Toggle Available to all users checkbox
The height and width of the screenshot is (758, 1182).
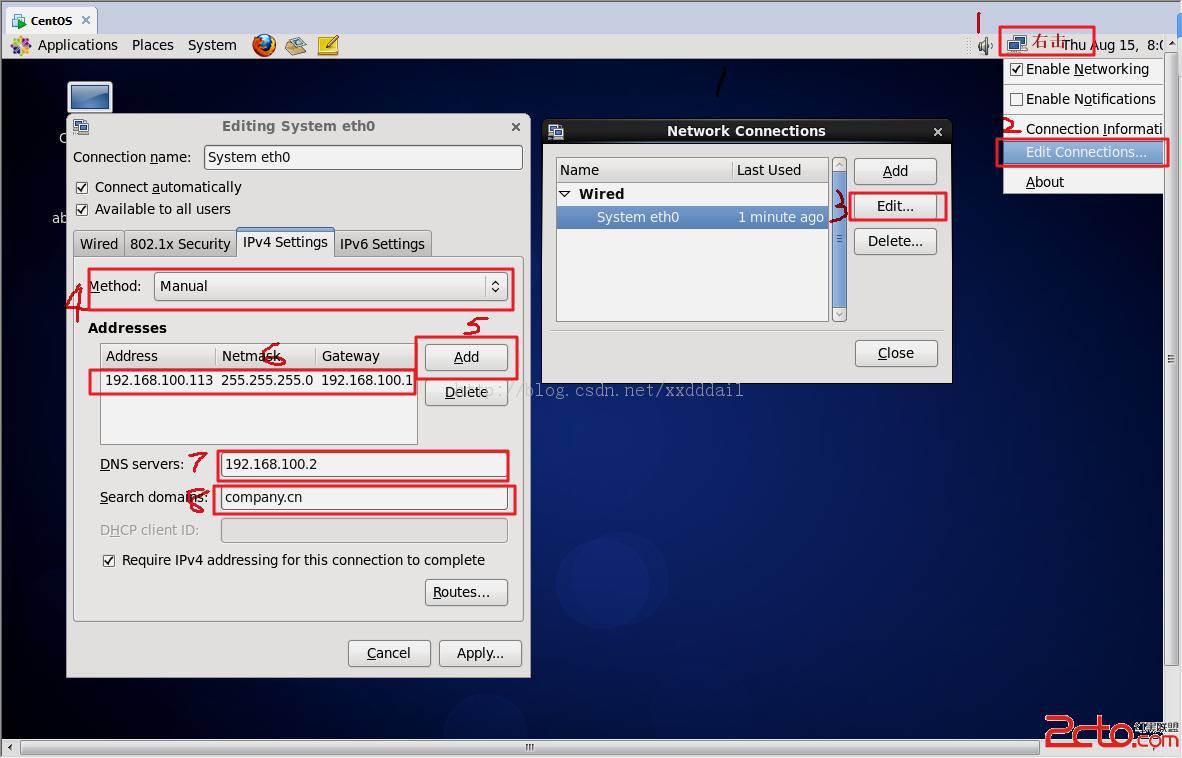click(82, 209)
